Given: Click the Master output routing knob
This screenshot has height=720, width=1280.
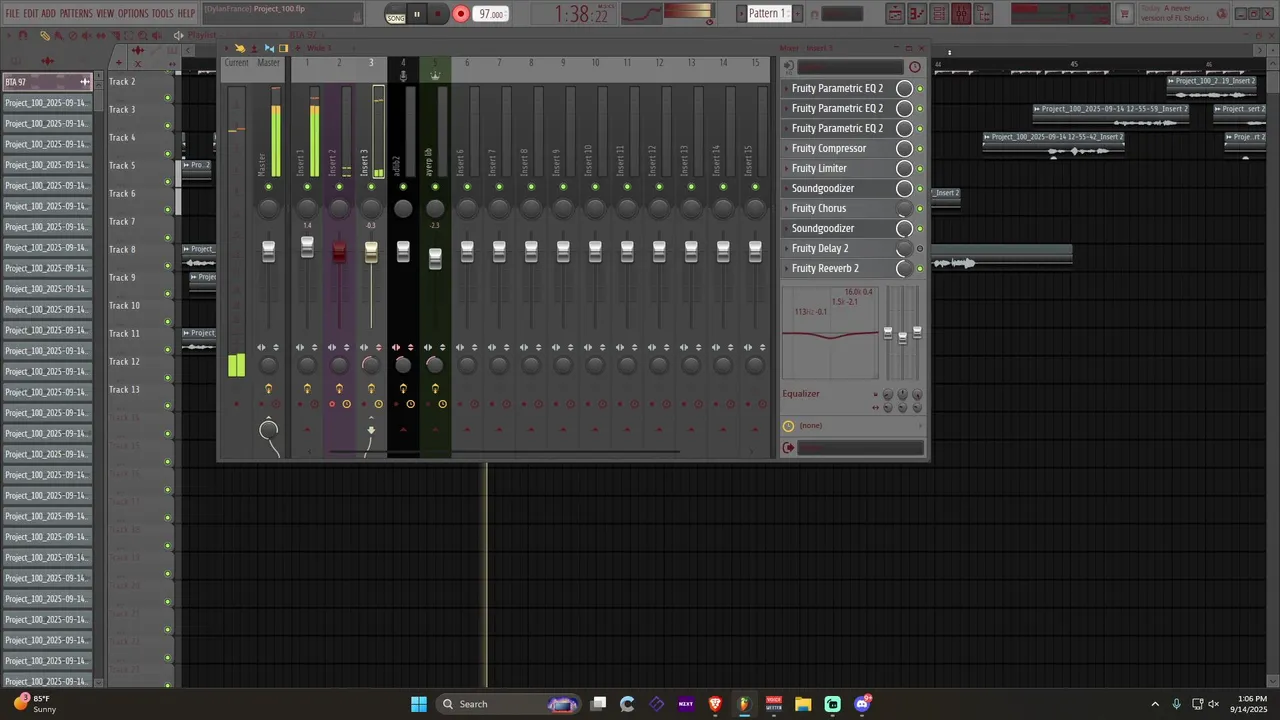Looking at the screenshot, I should tap(268, 430).
